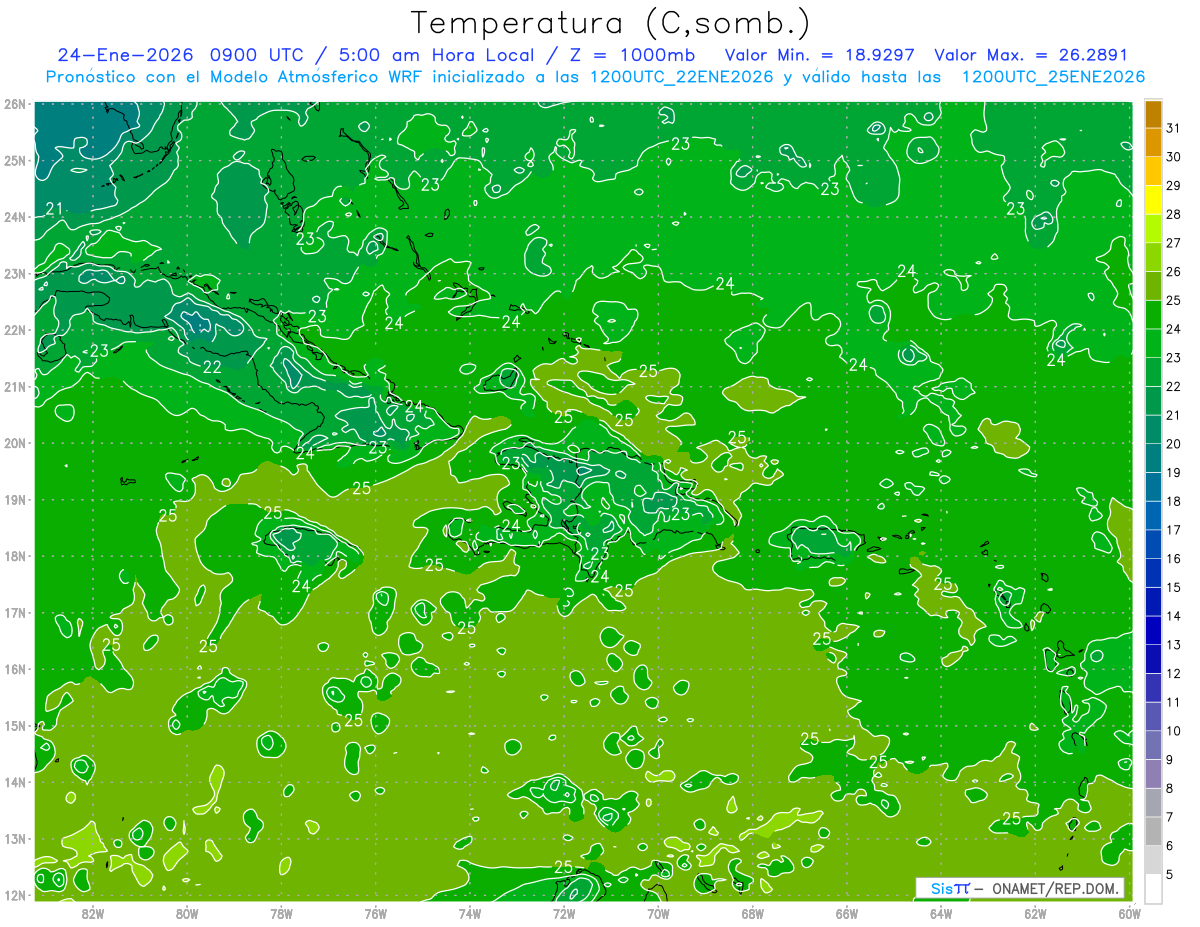Click the '60W' longitude axis label
Image resolution: width=1200 pixels, height=927 pixels.
point(1129,913)
